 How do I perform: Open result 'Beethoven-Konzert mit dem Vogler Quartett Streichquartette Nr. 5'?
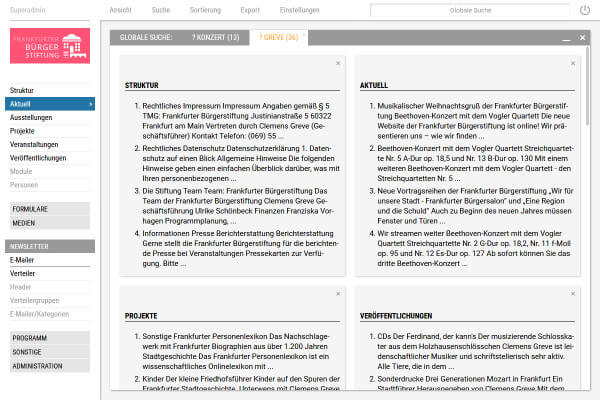475,163
